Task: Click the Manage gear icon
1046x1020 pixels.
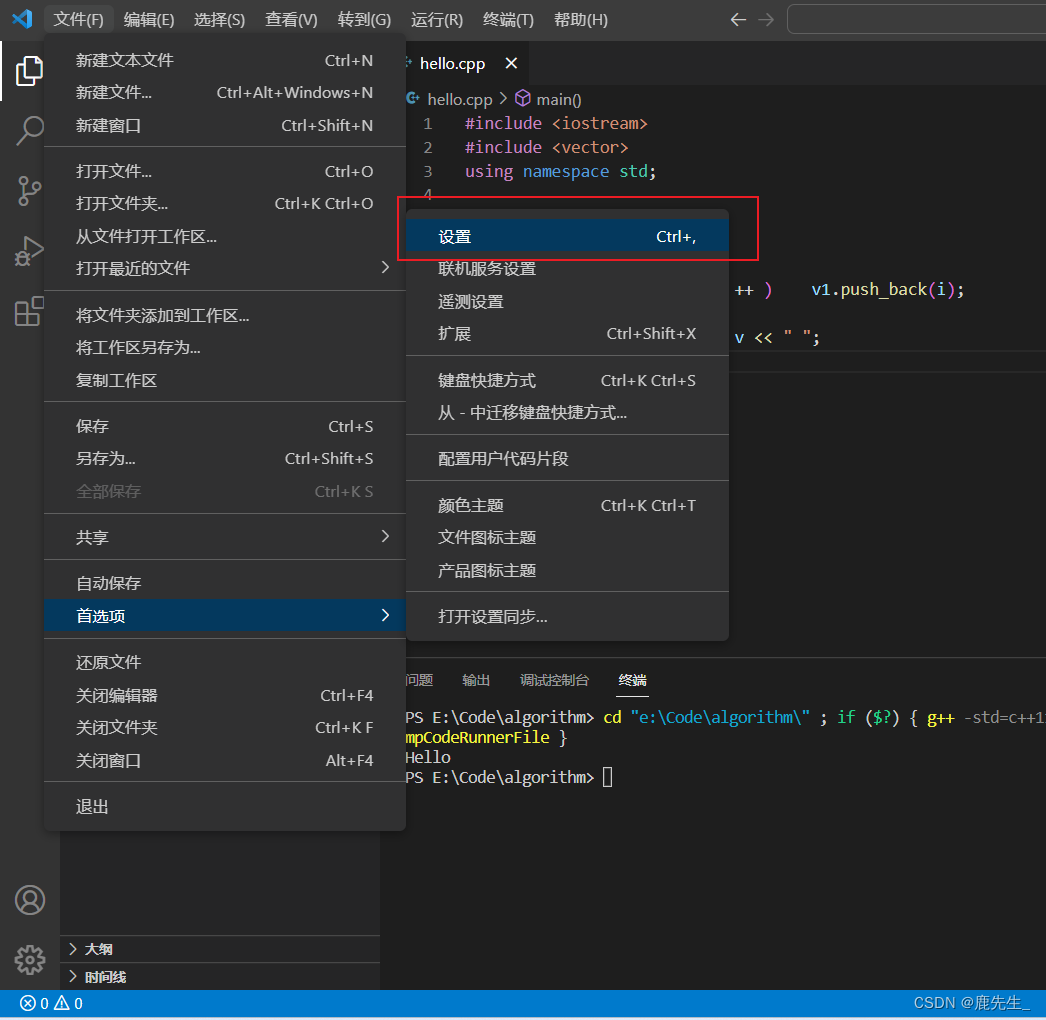Action: [30, 960]
